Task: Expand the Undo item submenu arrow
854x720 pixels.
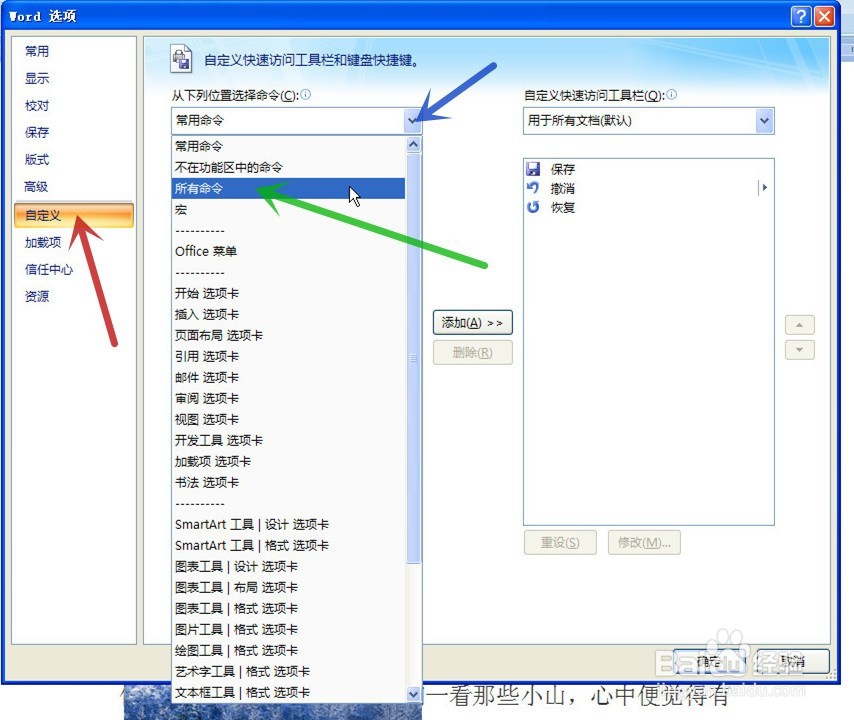Action: [x=764, y=188]
